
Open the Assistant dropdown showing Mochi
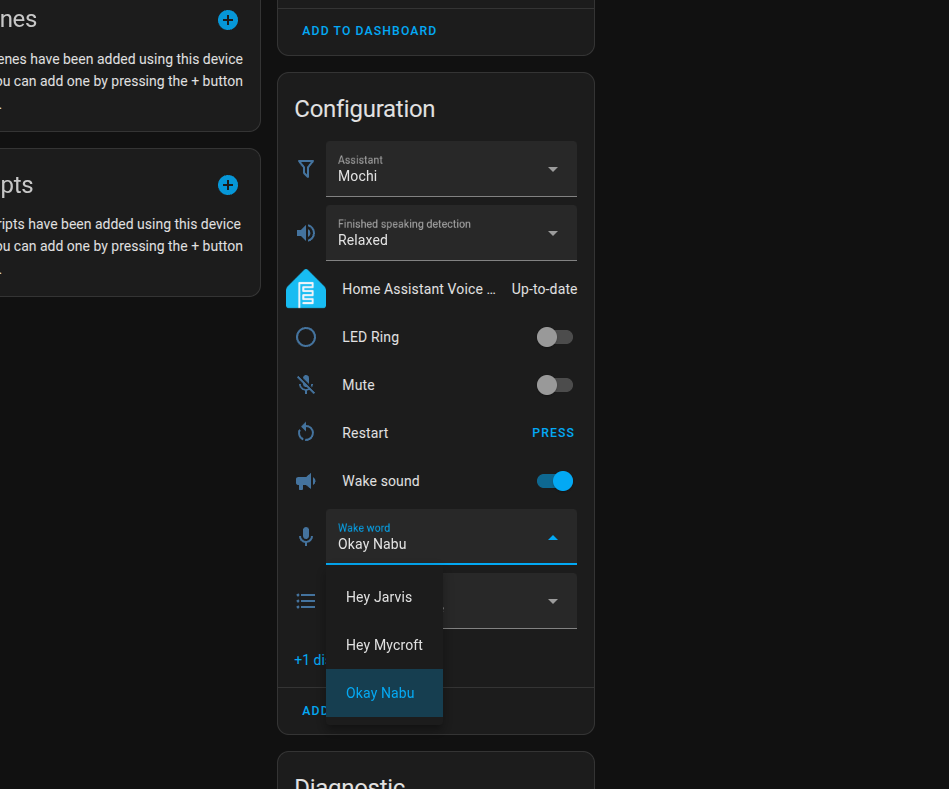coord(451,169)
